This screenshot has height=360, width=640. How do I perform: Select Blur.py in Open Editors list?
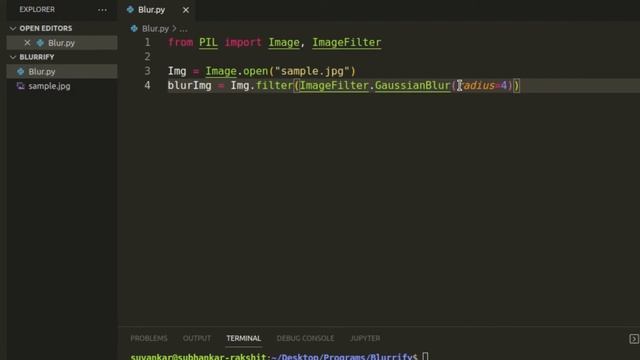point(62,43)
